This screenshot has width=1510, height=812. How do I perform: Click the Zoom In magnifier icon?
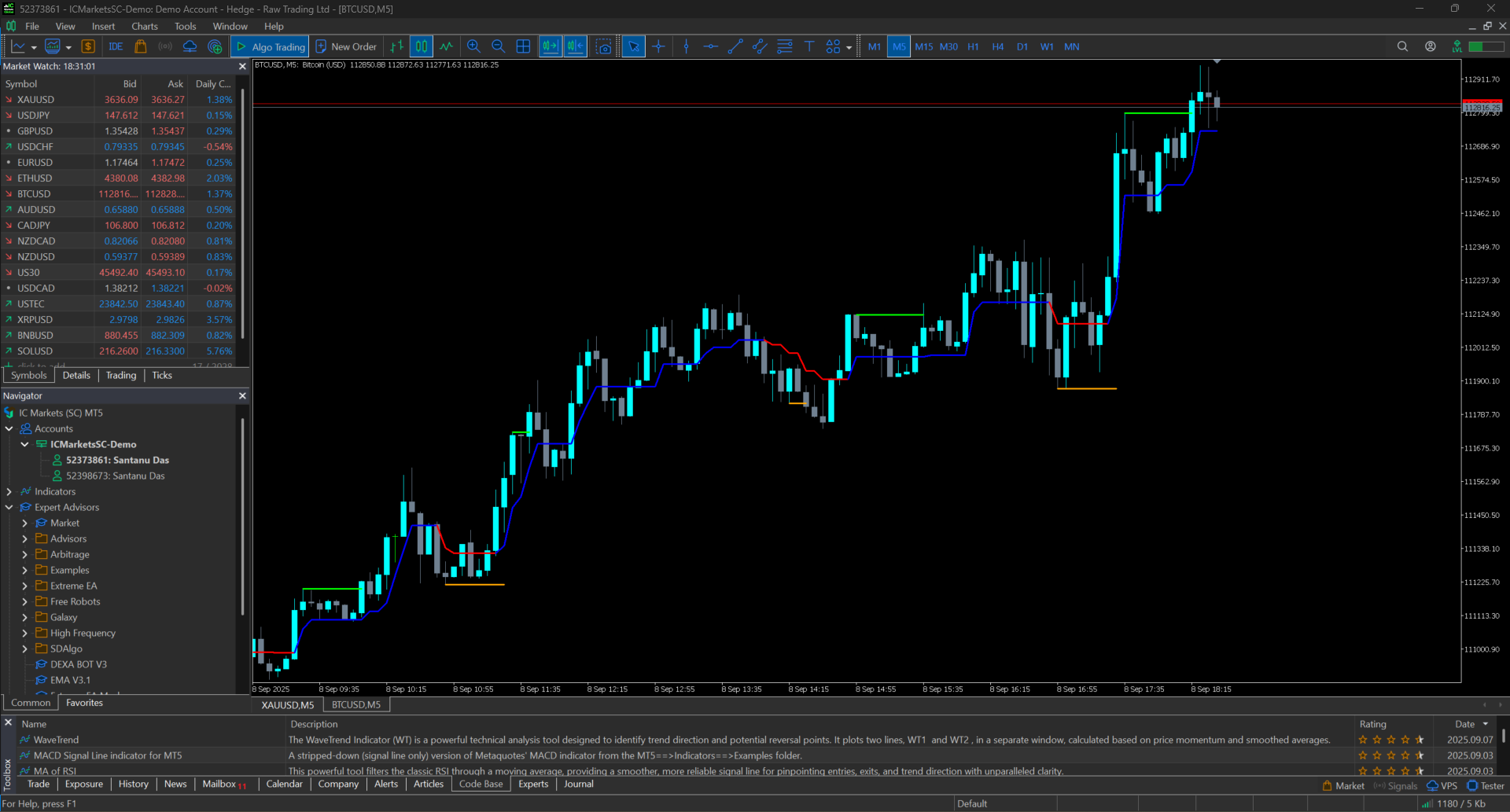(x=473, y=46)
